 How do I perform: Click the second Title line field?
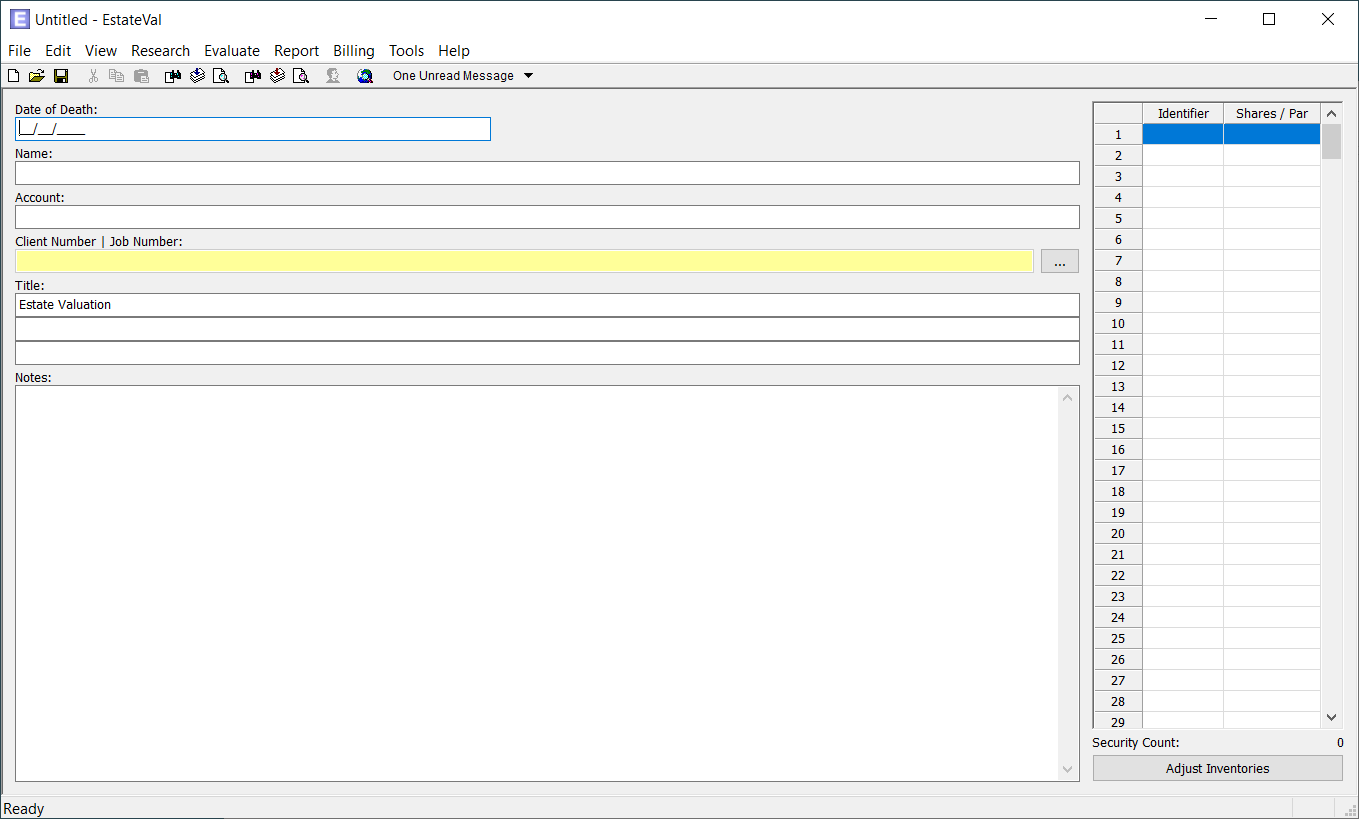click(x=547, y=329)
